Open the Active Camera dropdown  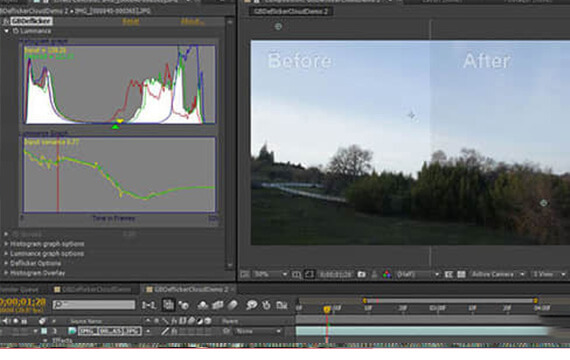pyautogui.click(x=498, y=275)
